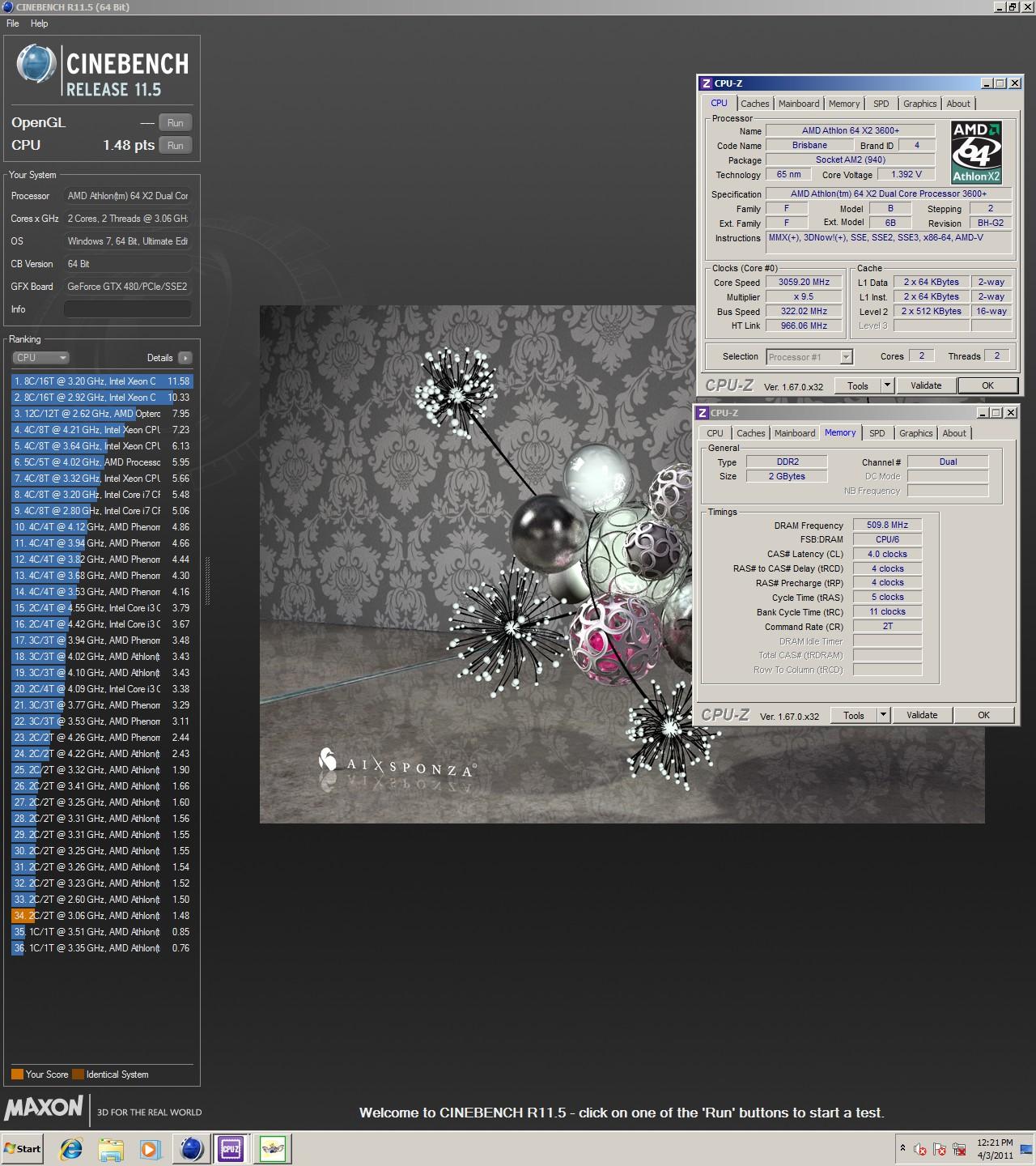Click the Your Score orange legend swatch
The height and width of the screenshot is (1166, 1036).
[x=17, y=1075]
